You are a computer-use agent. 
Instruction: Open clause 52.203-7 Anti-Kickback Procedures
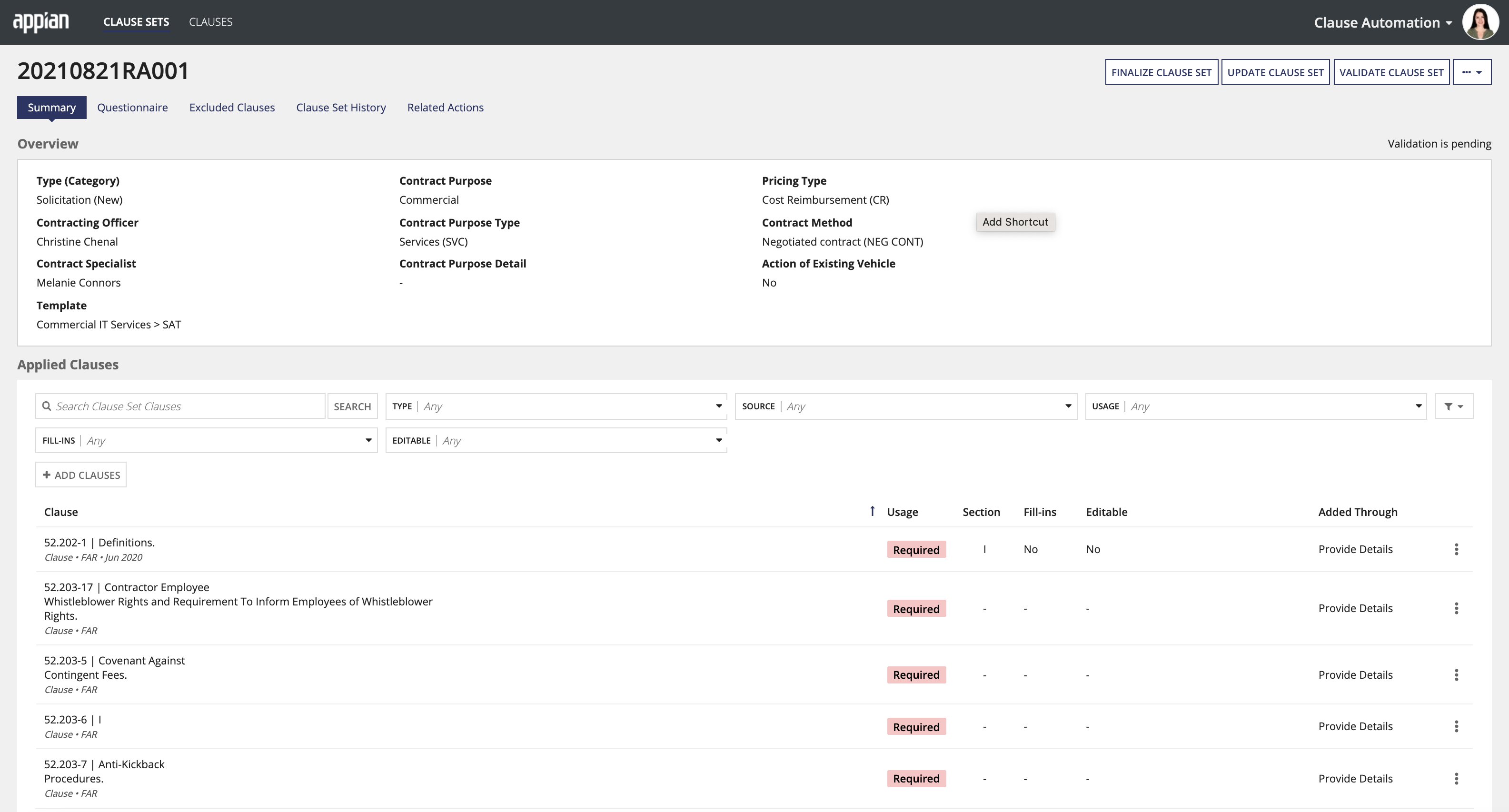point(104,771)
